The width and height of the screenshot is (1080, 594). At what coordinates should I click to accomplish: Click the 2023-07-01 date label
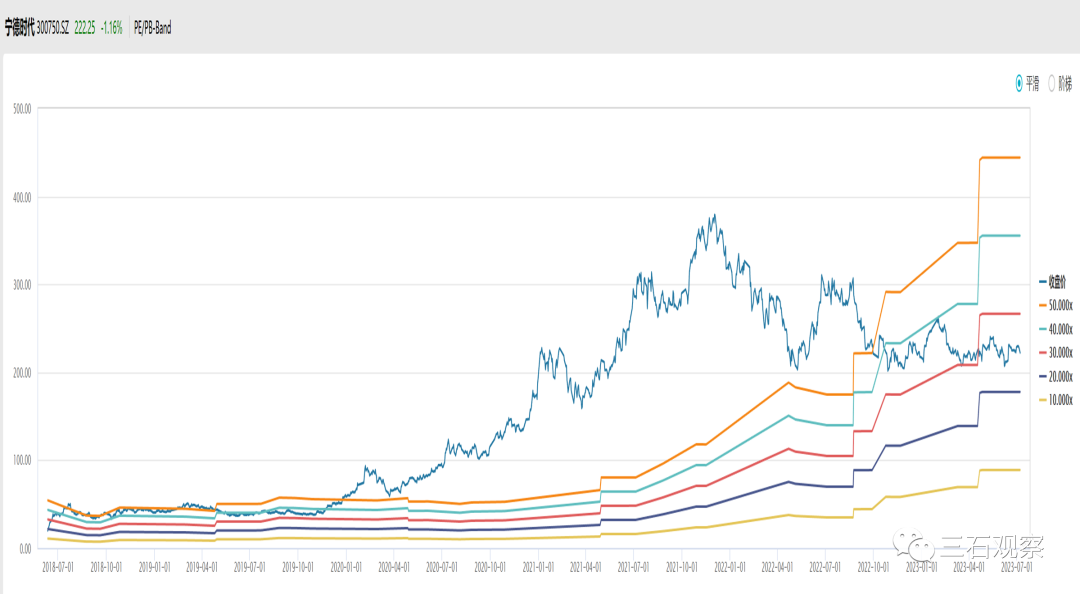(1016, 567)
